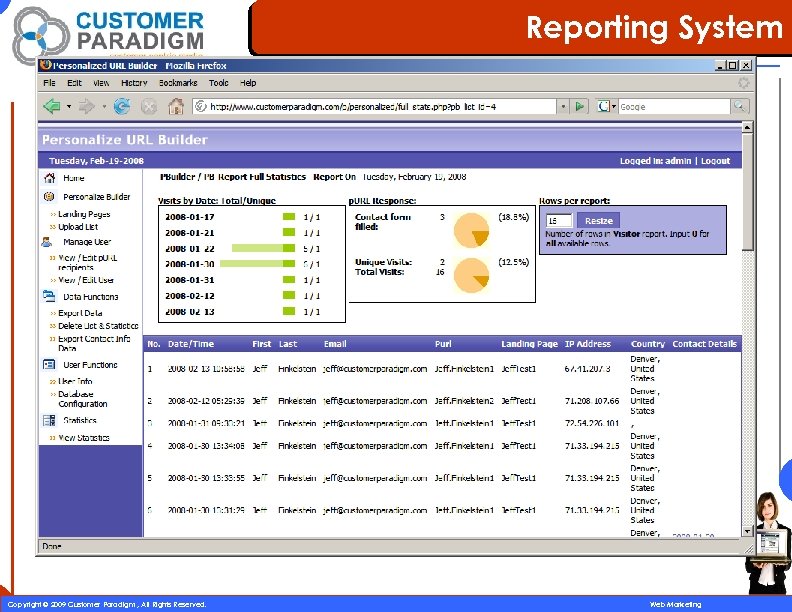
Task: Click the Date/Time column header
Action: [x=191, y=344]
